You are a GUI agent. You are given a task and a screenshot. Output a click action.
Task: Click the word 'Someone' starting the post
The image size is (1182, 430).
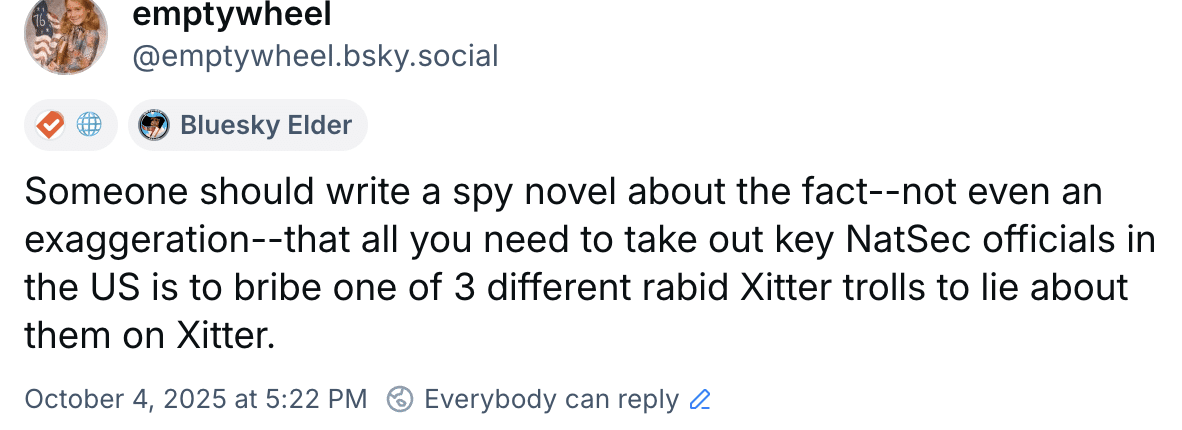[x=98, y=192]
